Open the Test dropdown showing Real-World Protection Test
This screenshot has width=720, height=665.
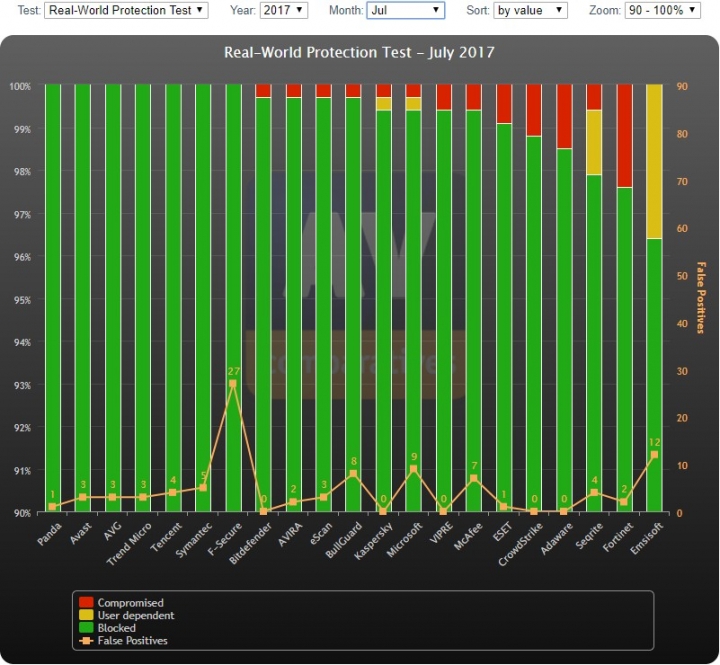click(126, 10)
